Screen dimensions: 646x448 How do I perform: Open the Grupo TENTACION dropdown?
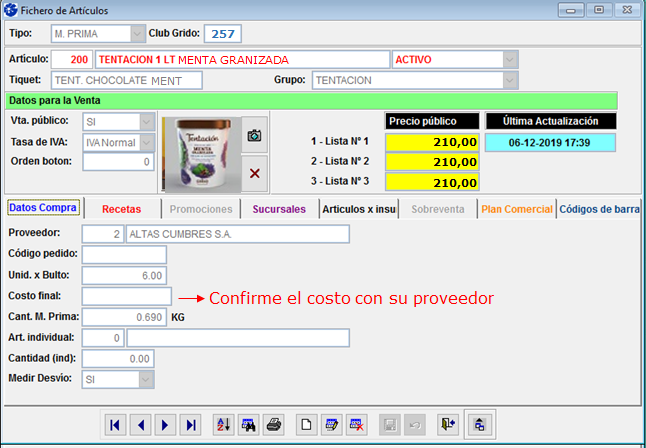(x=510, y=80)
